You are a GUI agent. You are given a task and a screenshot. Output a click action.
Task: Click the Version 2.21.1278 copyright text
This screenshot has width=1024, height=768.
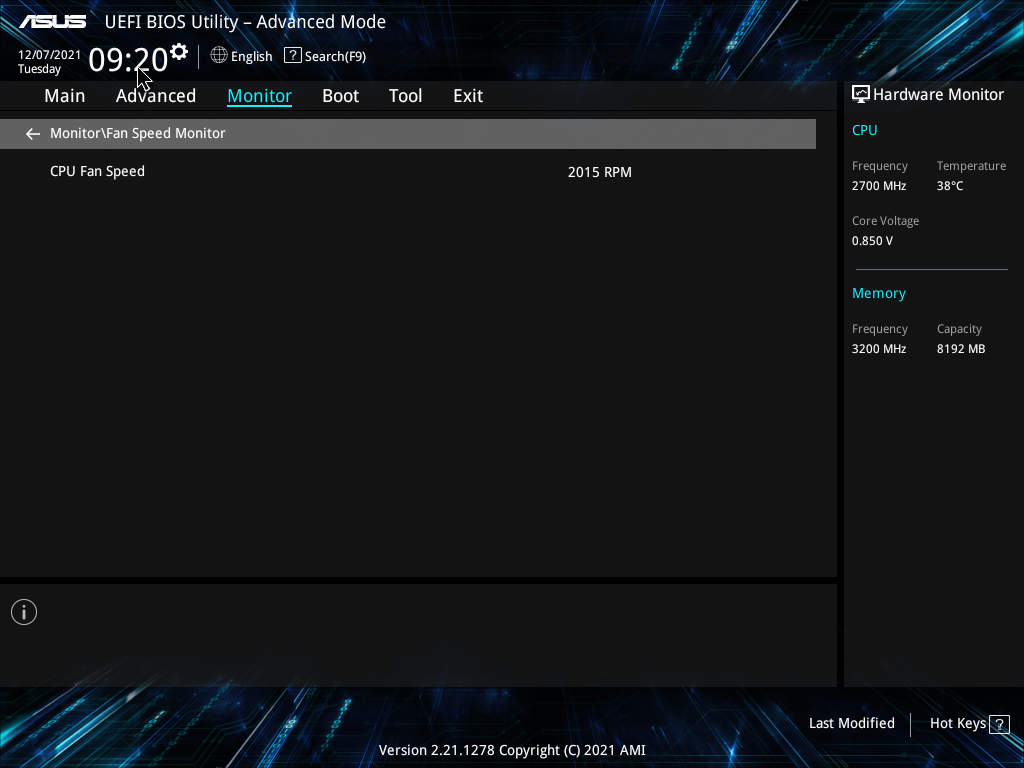pos(512,750)
